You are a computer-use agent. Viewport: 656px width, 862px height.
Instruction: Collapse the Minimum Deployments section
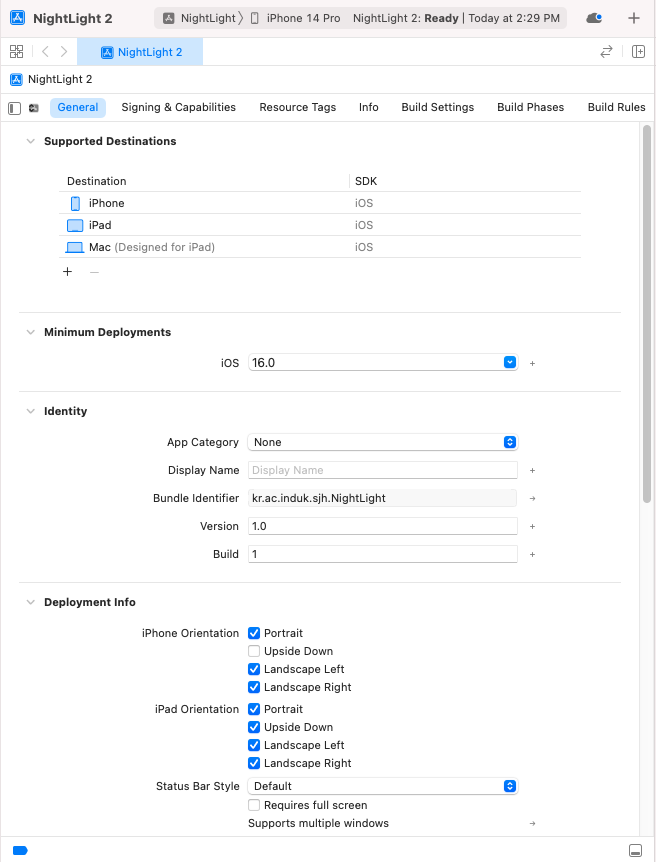pos(31,332)
